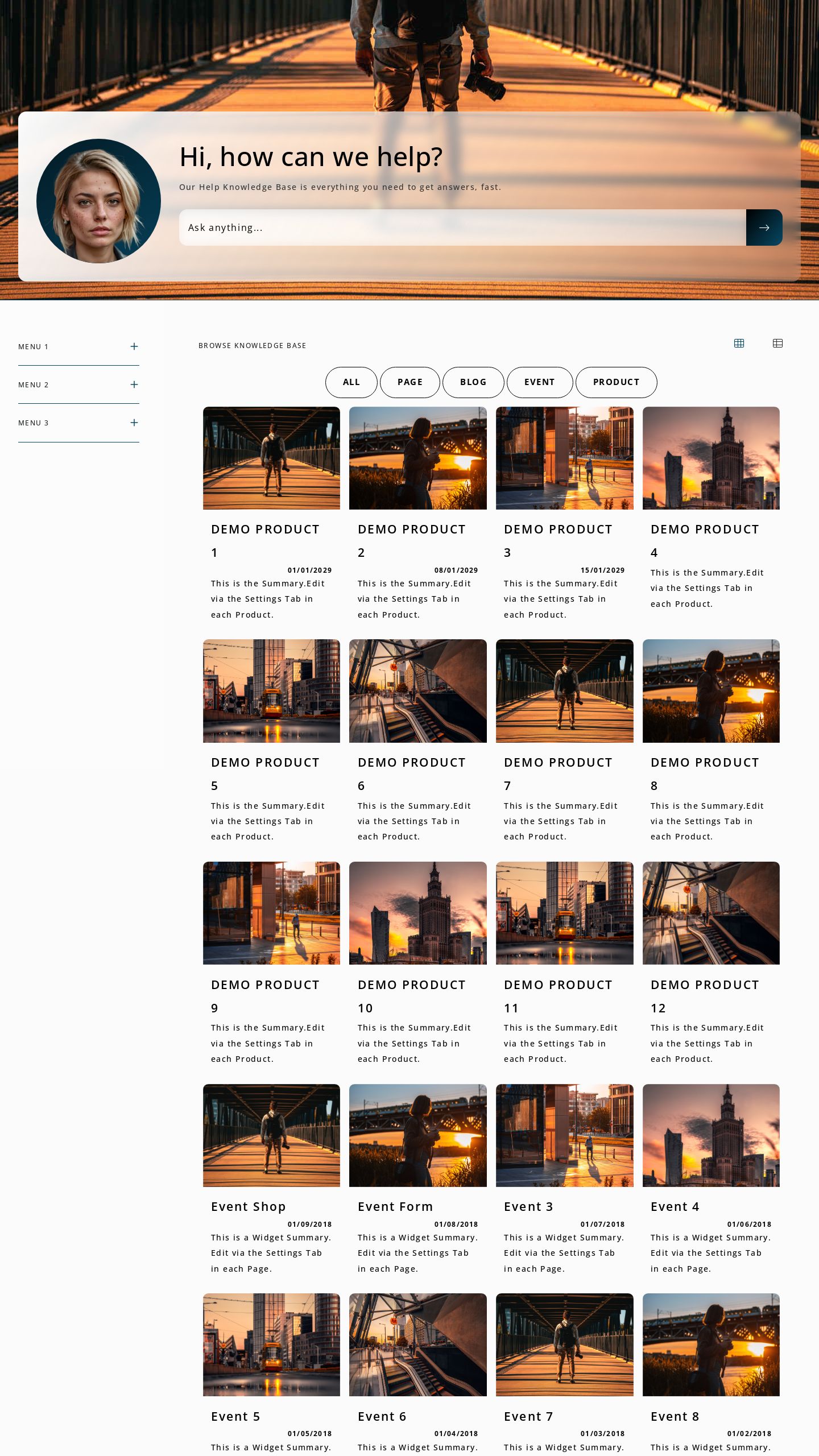Click the circular profile avatar photo
Screen dimensions: 819x1456
(98, 201)
